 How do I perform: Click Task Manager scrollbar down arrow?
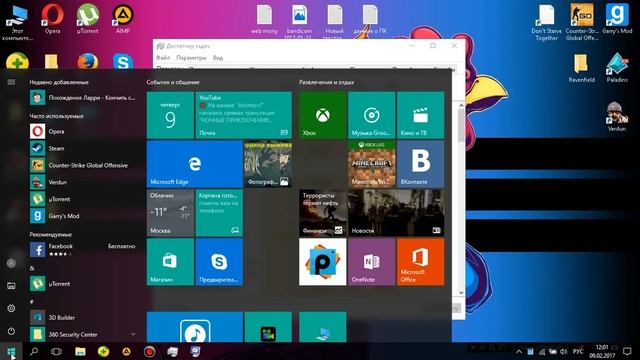click(461, 292)
